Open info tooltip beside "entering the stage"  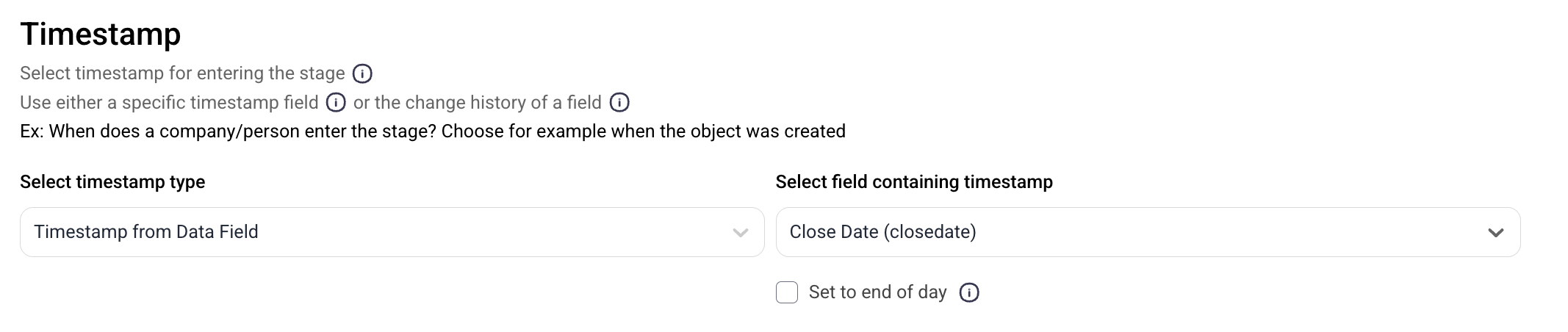(362, 73)
